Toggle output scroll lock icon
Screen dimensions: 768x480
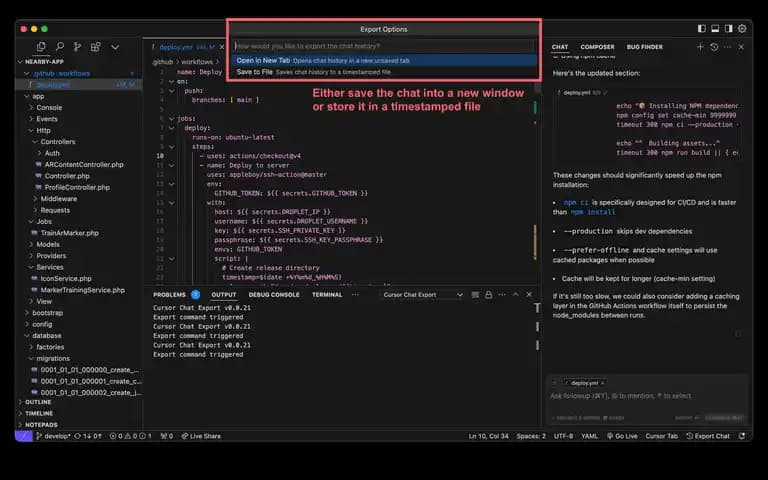488,295
